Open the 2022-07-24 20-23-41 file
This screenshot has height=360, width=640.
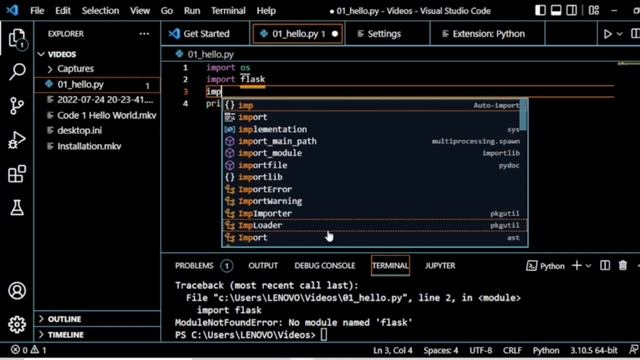pos(98,100)
